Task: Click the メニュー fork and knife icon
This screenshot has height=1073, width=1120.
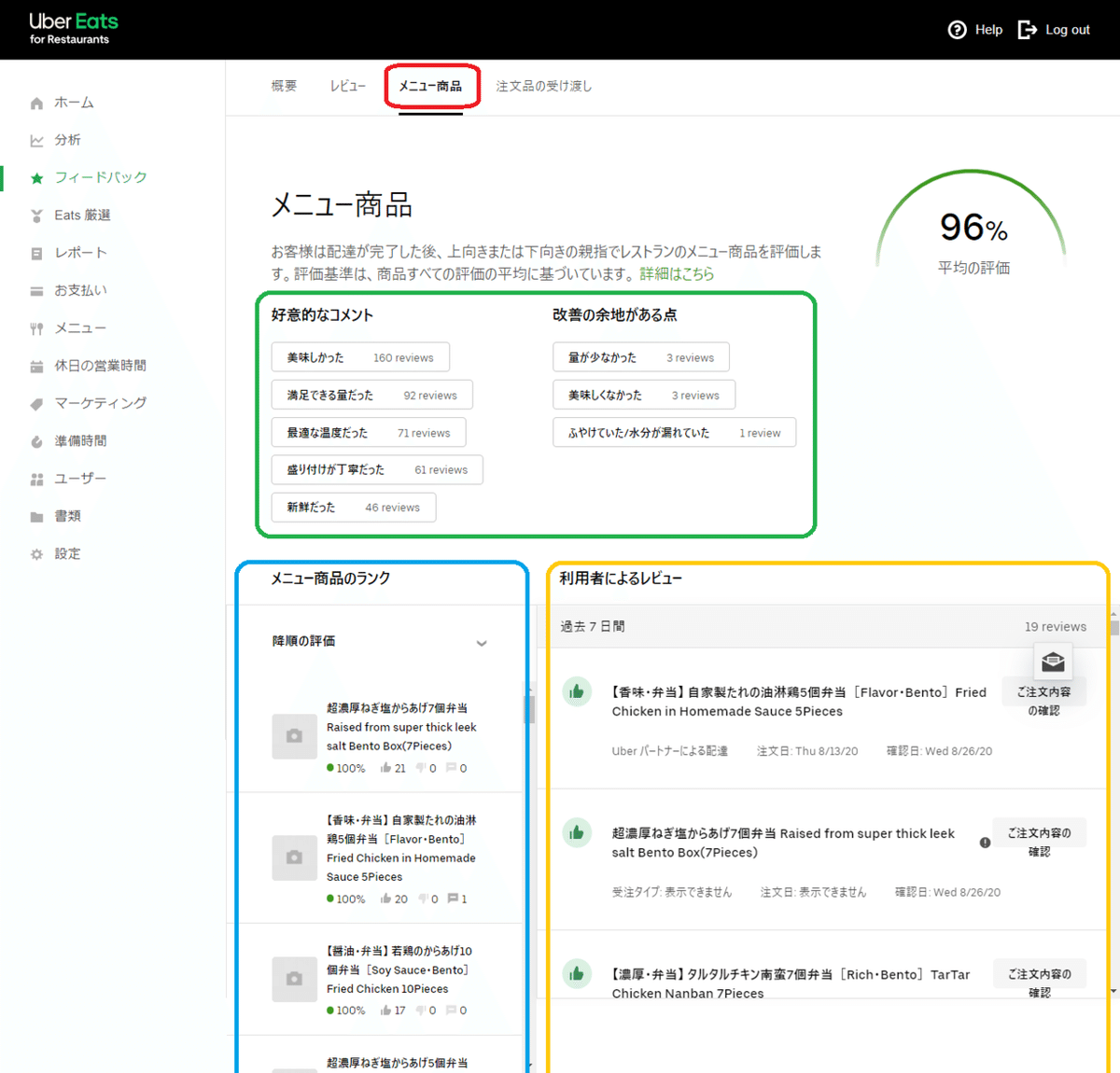Action: 36,328
